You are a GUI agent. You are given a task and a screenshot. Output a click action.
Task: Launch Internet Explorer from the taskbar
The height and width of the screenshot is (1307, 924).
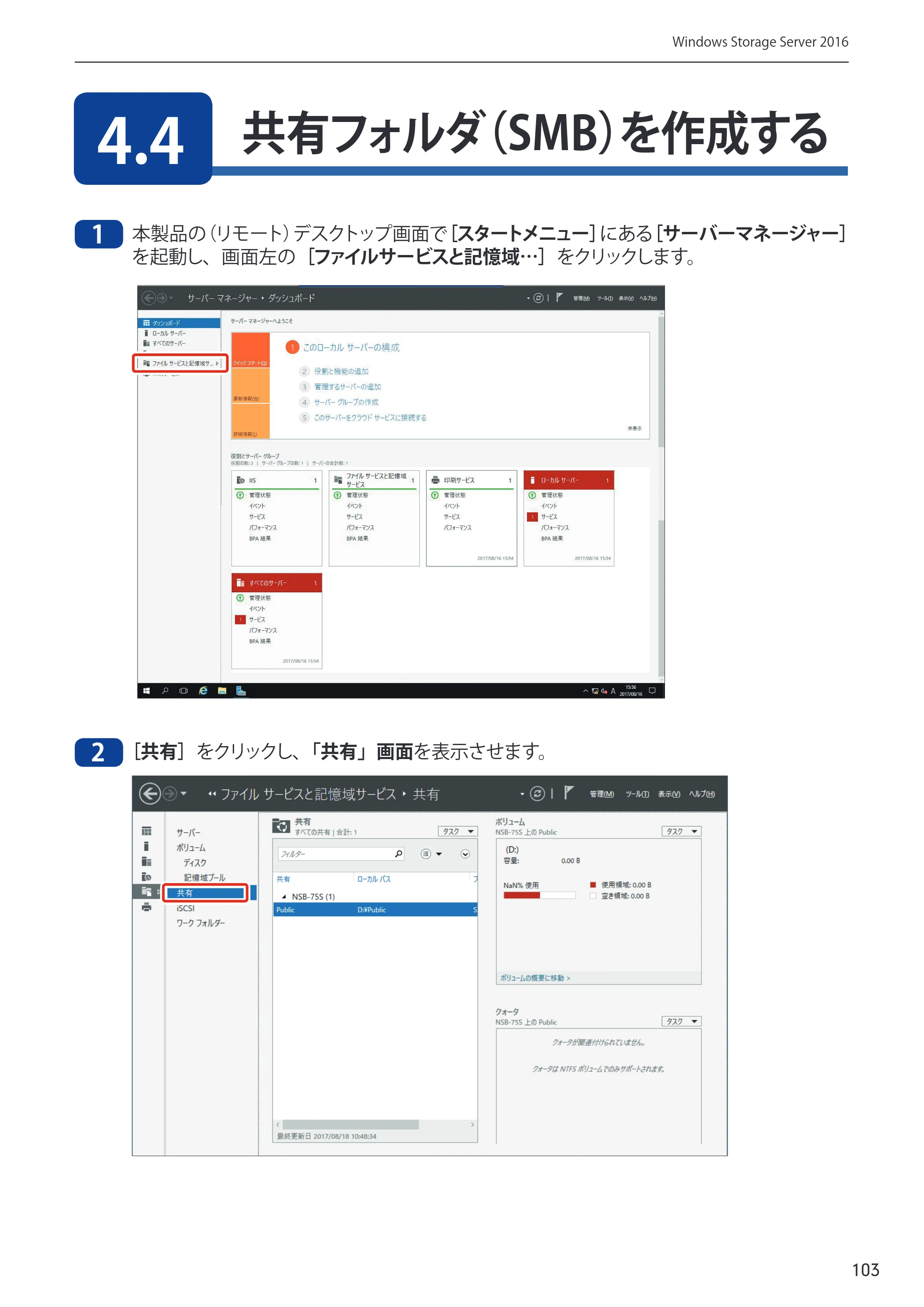click(x=203, y=691)
